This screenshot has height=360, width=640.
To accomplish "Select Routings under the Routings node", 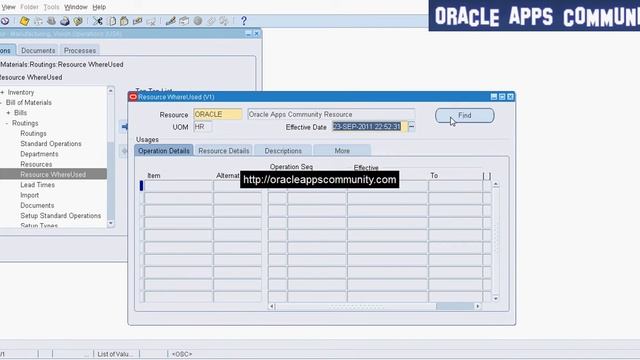I will click(x=33, y=133).
